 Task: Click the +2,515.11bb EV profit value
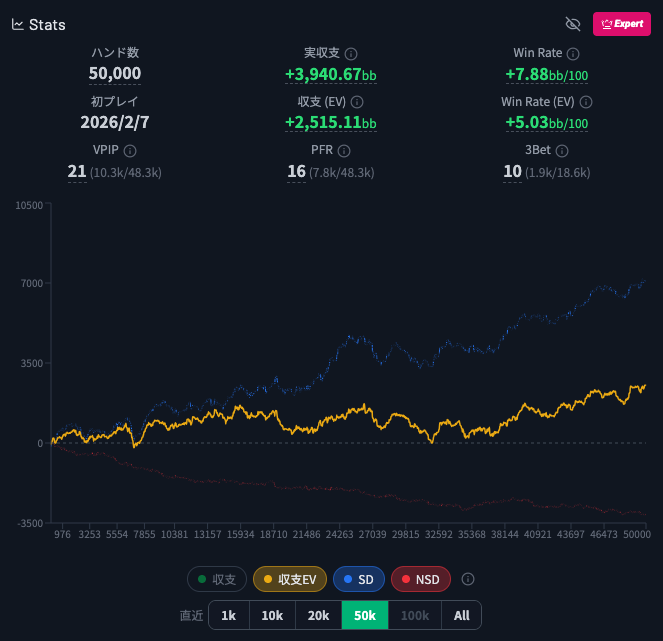(331, 123)
